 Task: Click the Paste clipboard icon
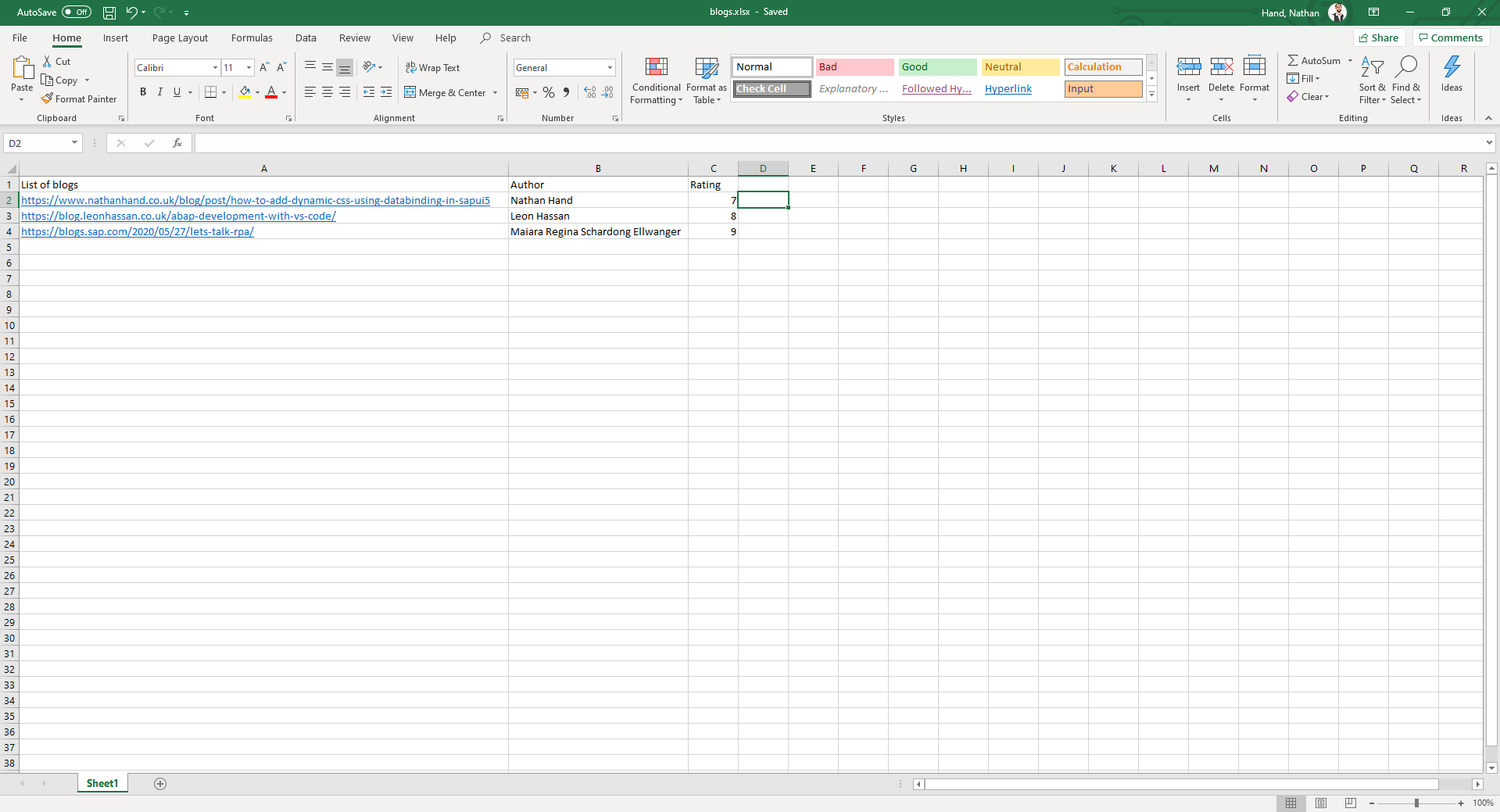pos(22,69)
